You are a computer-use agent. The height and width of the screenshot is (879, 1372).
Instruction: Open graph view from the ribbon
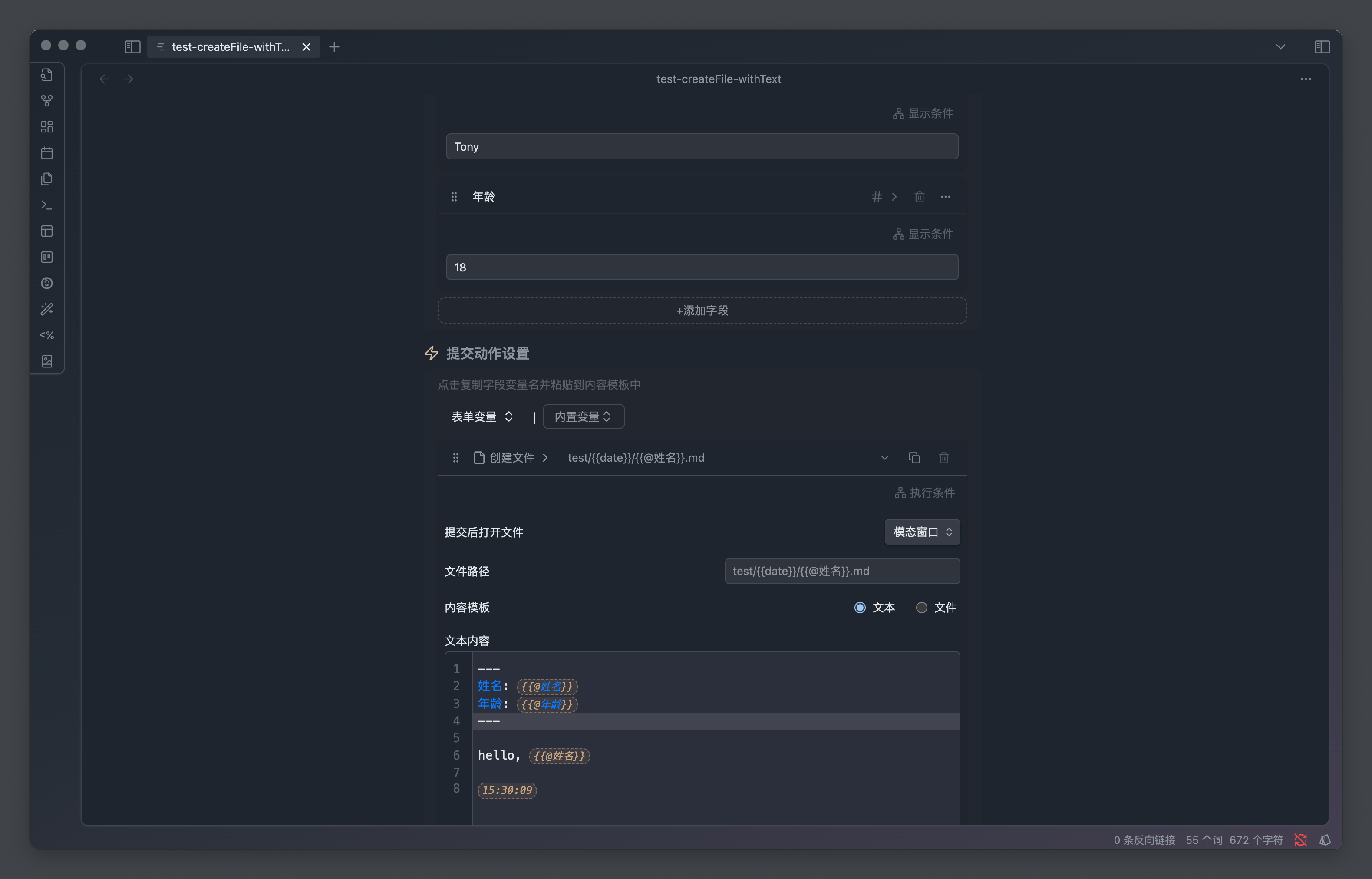[x=47, y=100]
